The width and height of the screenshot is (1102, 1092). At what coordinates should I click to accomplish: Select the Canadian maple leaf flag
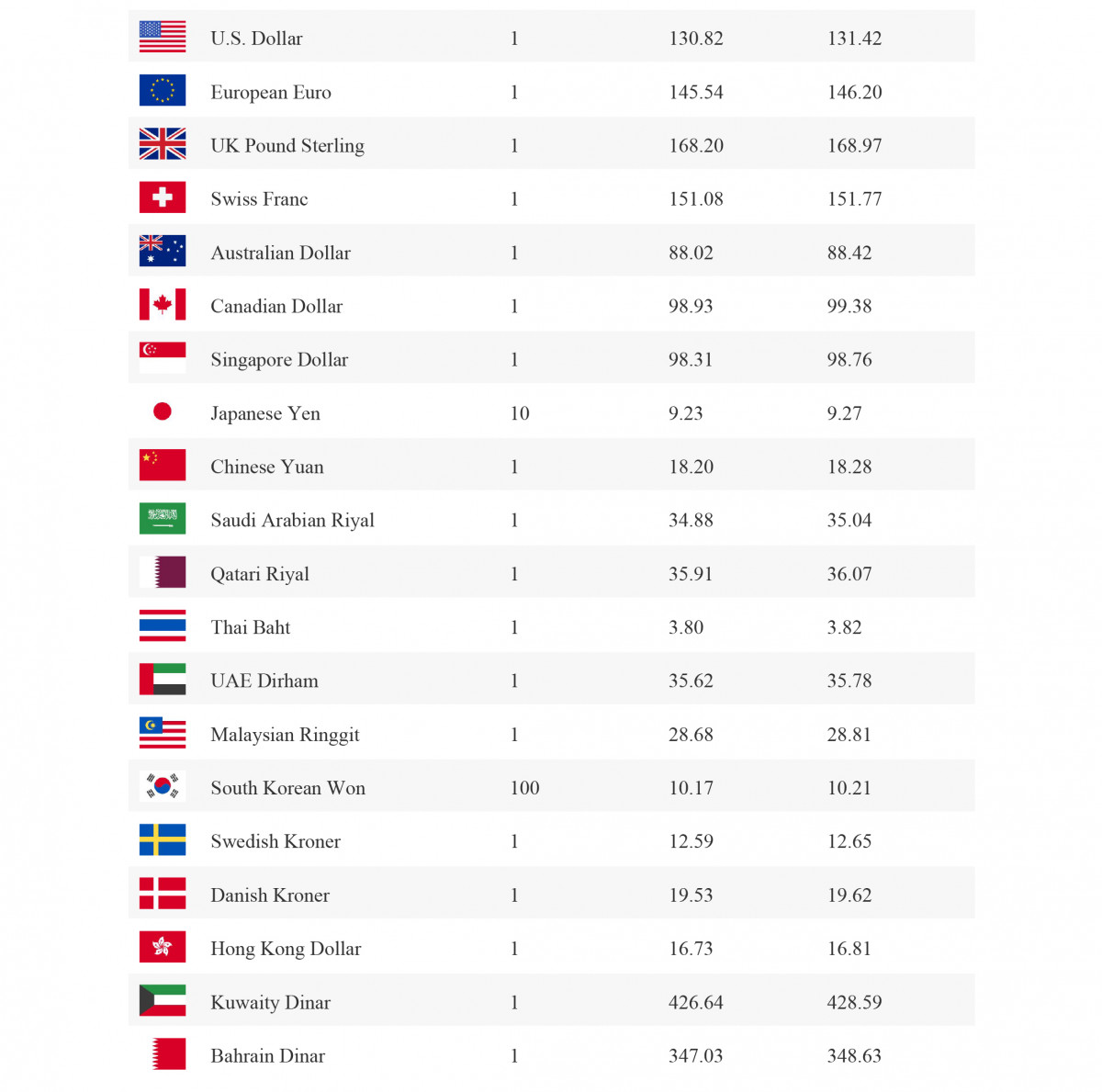[x=163, y=304]
